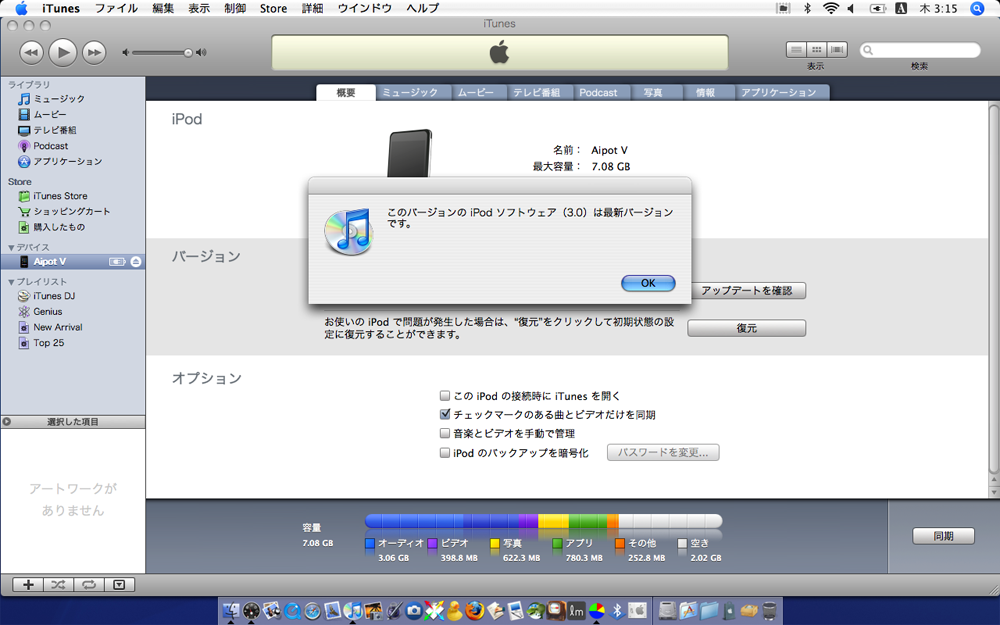Click OK in the dialog
The width and height of the screenshot is (1000, 625).
click(x=648, y=283)
